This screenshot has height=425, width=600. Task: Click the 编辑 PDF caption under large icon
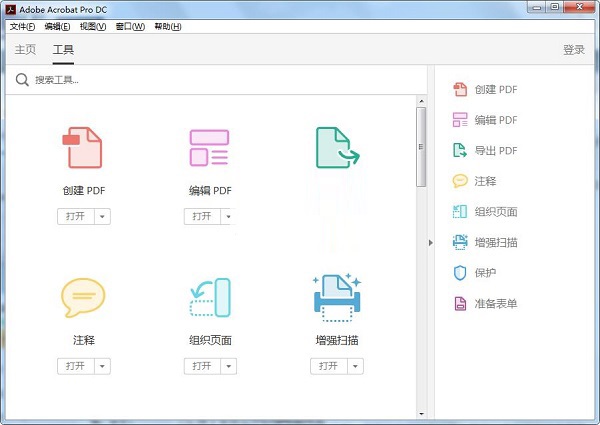pos(210,191)
